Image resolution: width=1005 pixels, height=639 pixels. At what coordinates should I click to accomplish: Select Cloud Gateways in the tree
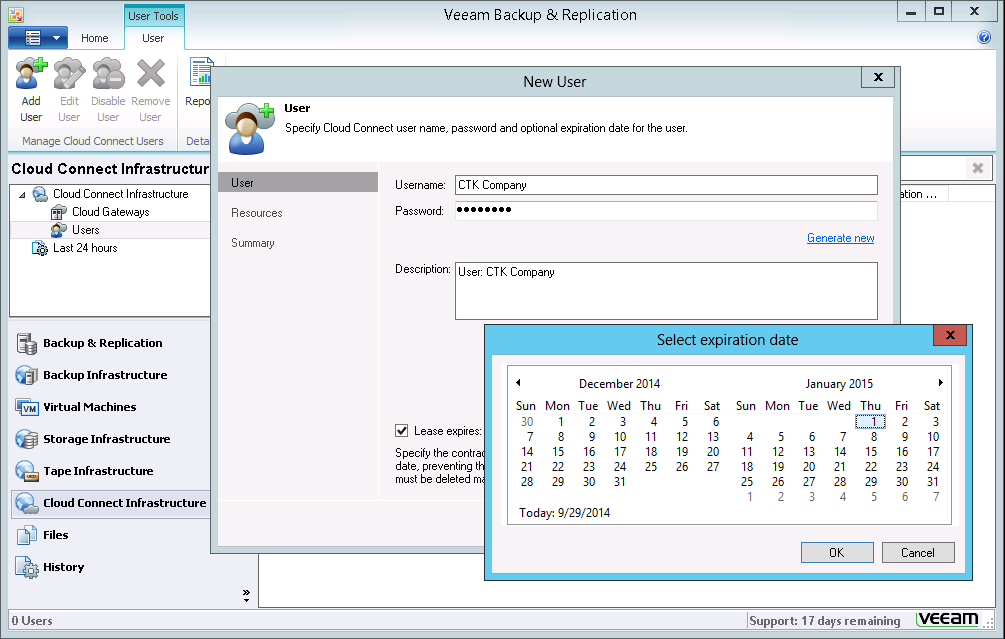coord(110,212)
